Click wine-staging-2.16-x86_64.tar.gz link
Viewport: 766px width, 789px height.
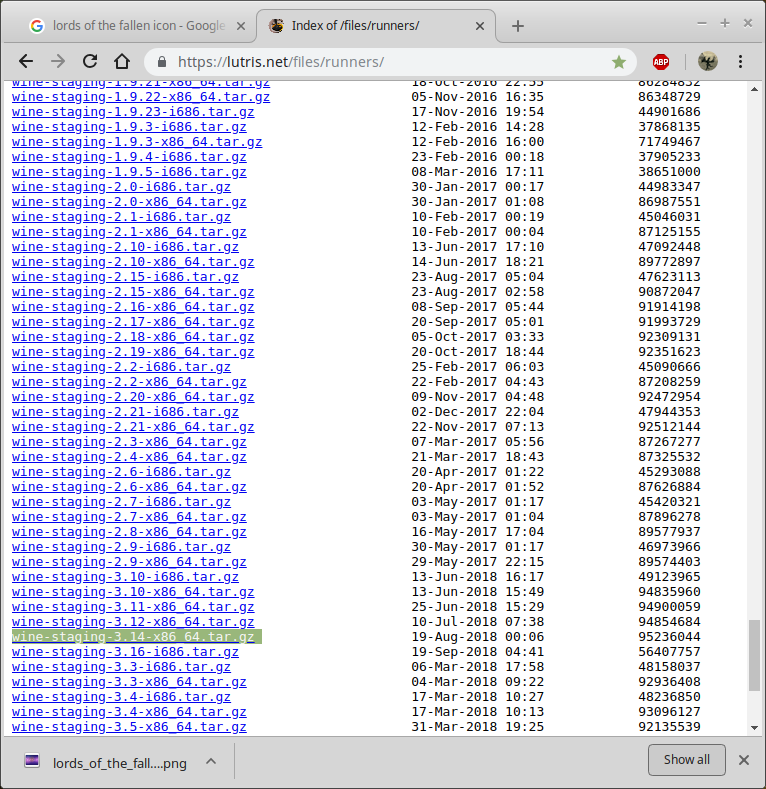[x=133, y=307]
